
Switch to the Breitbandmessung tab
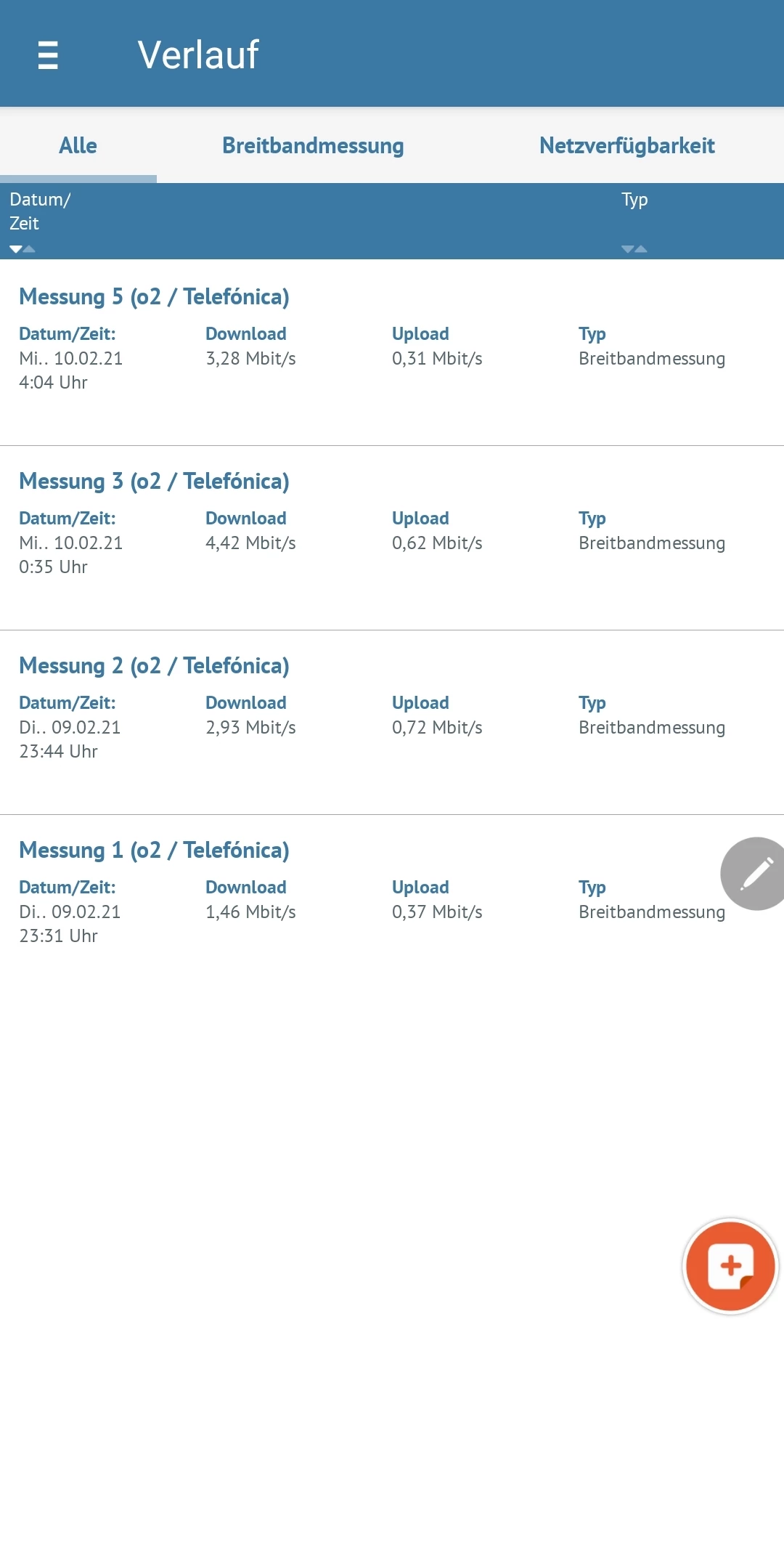click(313, 146)
